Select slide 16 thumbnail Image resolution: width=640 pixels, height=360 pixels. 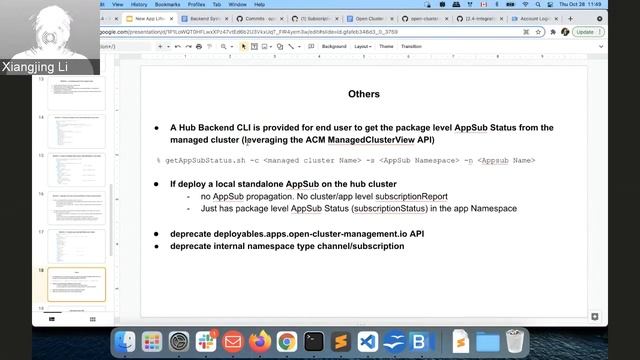click(x=76, y=208)
